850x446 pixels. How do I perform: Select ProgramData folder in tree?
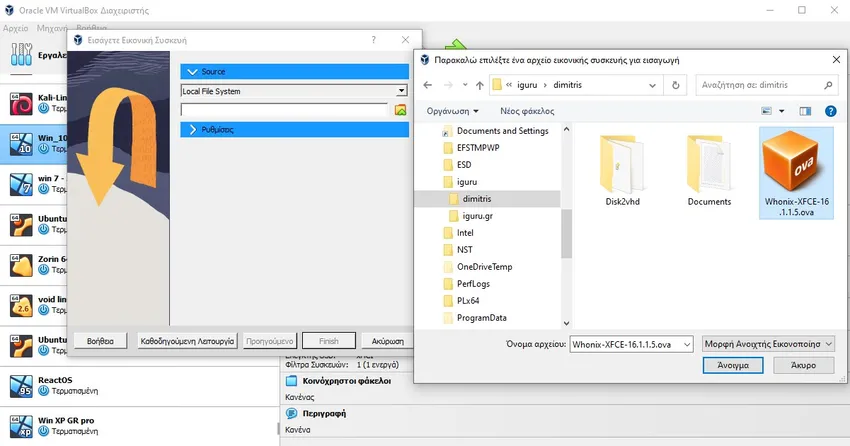point(481,318)
